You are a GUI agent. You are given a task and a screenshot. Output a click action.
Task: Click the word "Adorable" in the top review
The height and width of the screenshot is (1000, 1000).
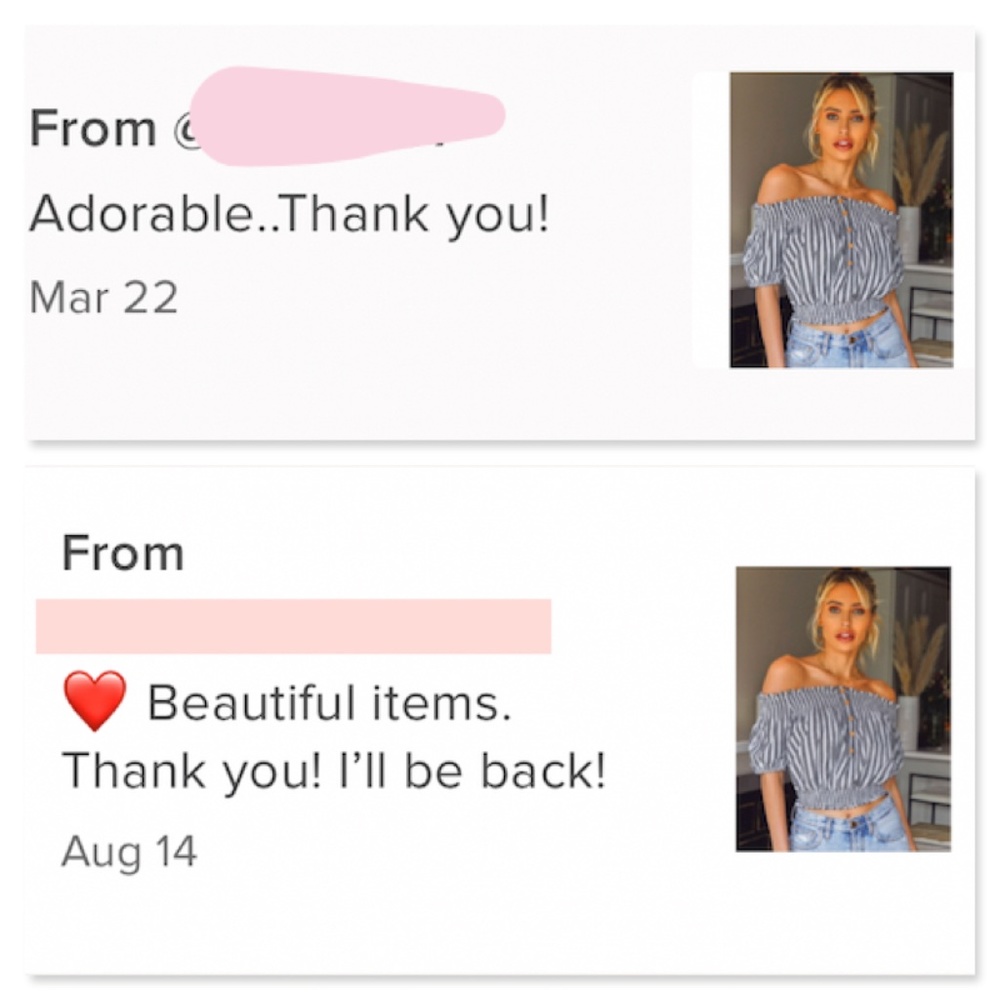click(137, 215)
